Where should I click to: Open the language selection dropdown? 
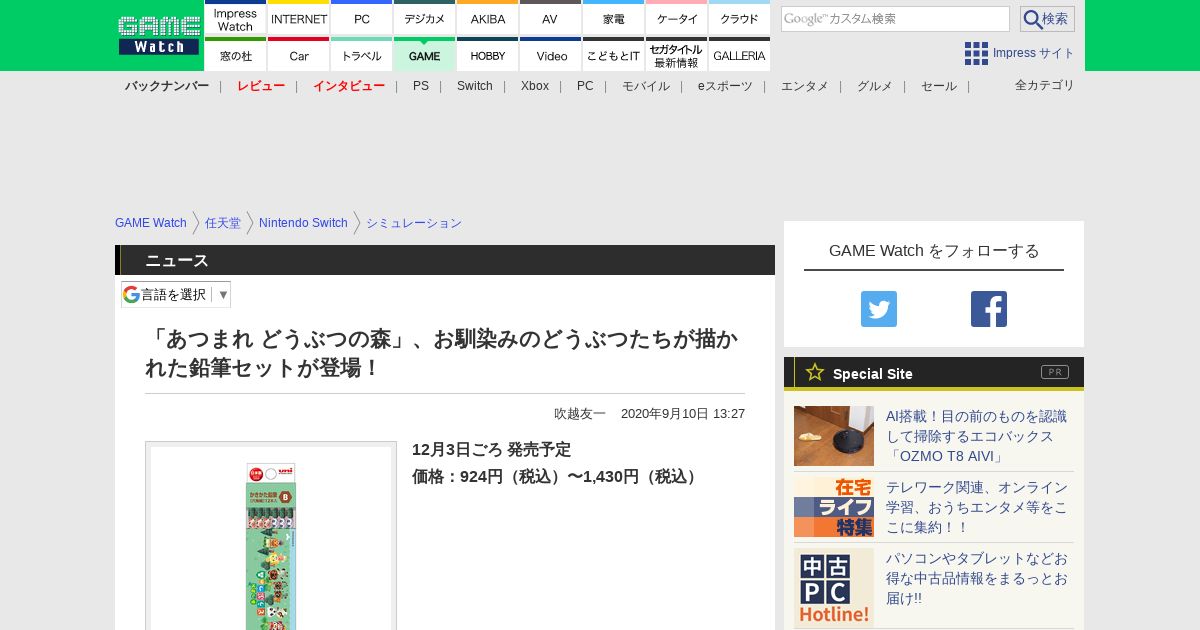(x=176, y=294)
